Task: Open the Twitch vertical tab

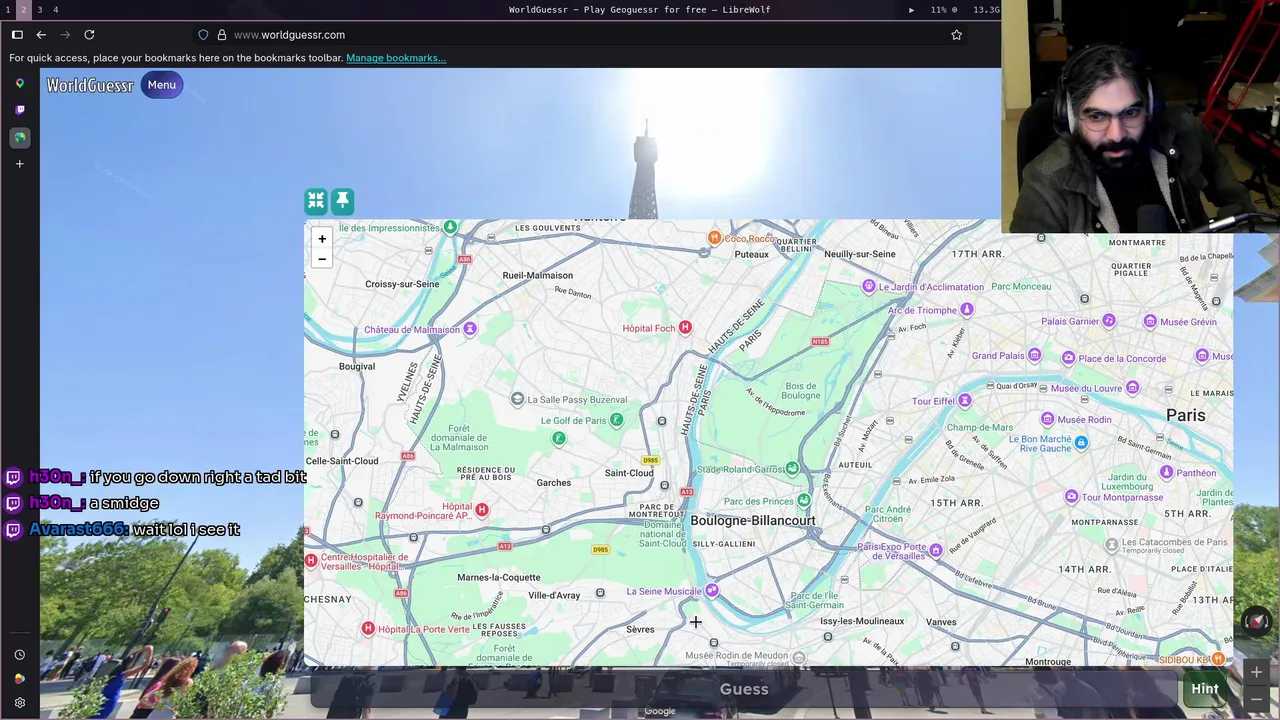Action: coord(19,110)
